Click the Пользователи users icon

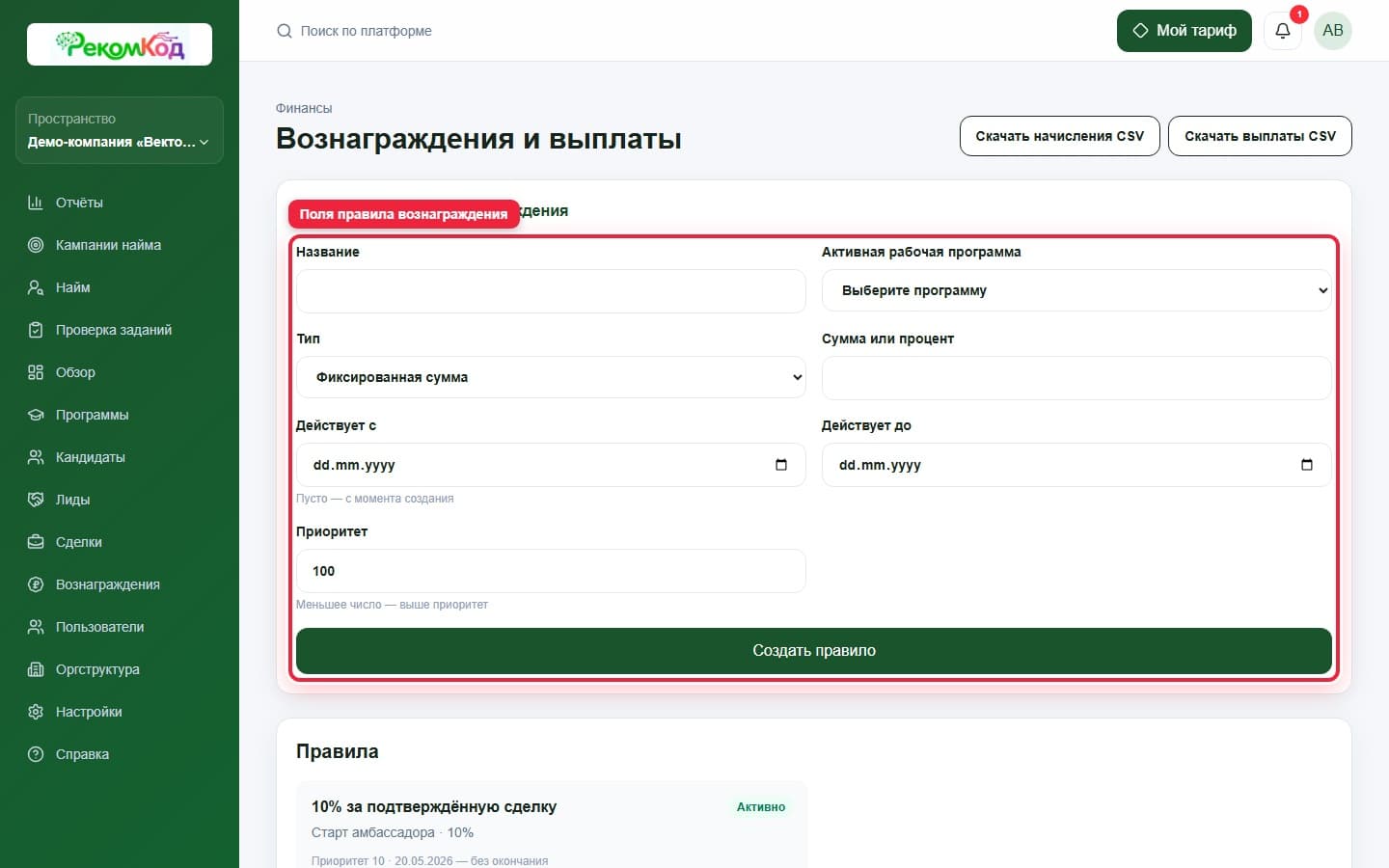(36, 627)
